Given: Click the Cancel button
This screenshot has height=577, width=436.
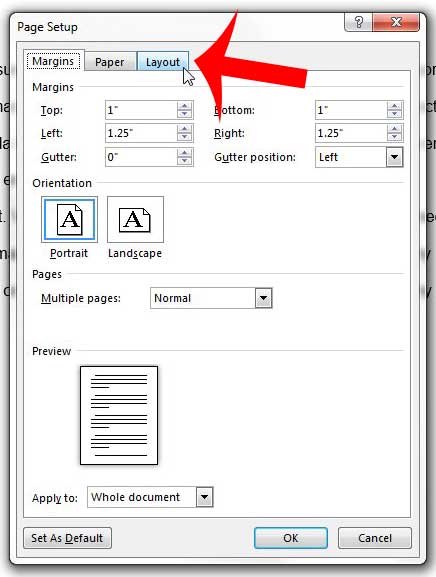Looking at the screenshot, I should click(x=375, y=538).
